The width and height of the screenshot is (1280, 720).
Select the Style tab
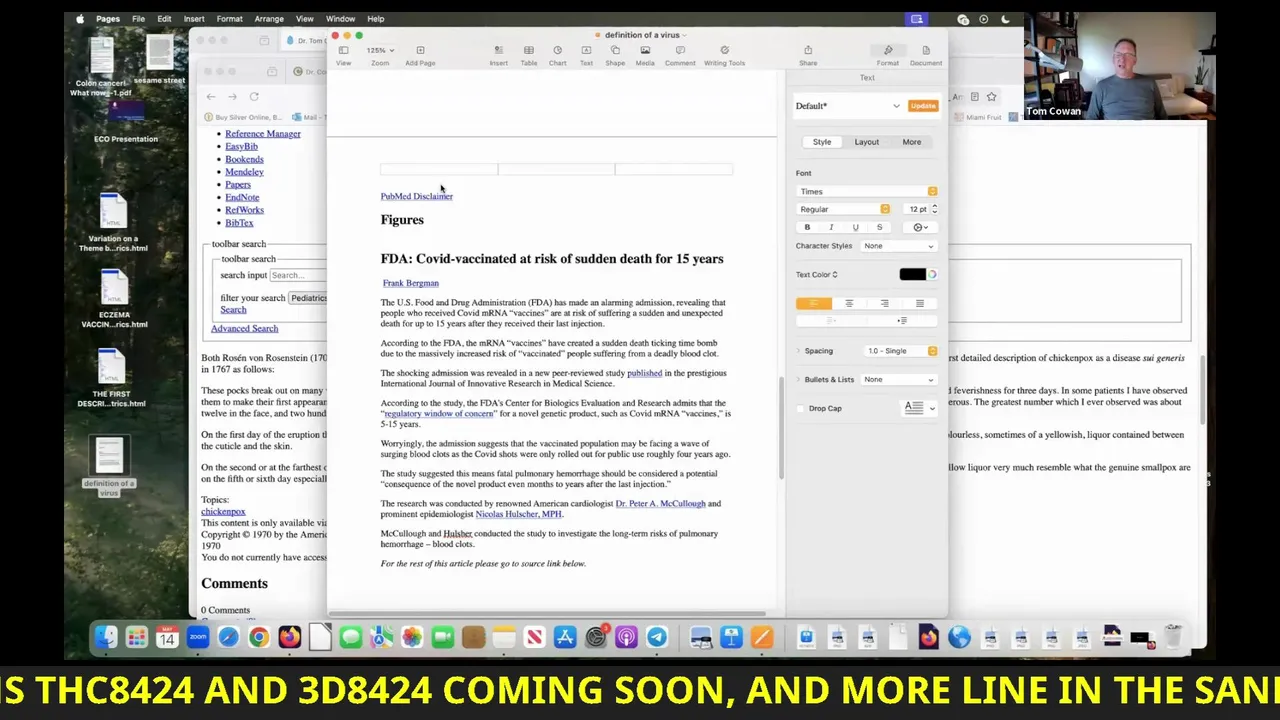point(822,142)
